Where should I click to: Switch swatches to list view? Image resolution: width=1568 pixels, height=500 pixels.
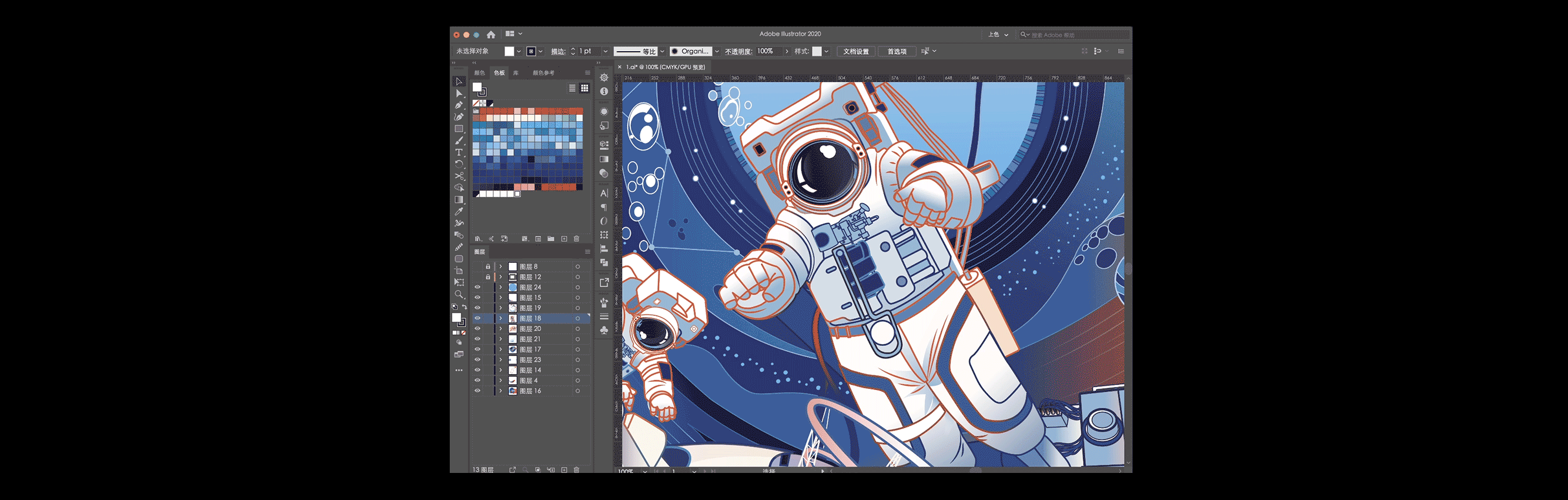click(x=572, y=88)
